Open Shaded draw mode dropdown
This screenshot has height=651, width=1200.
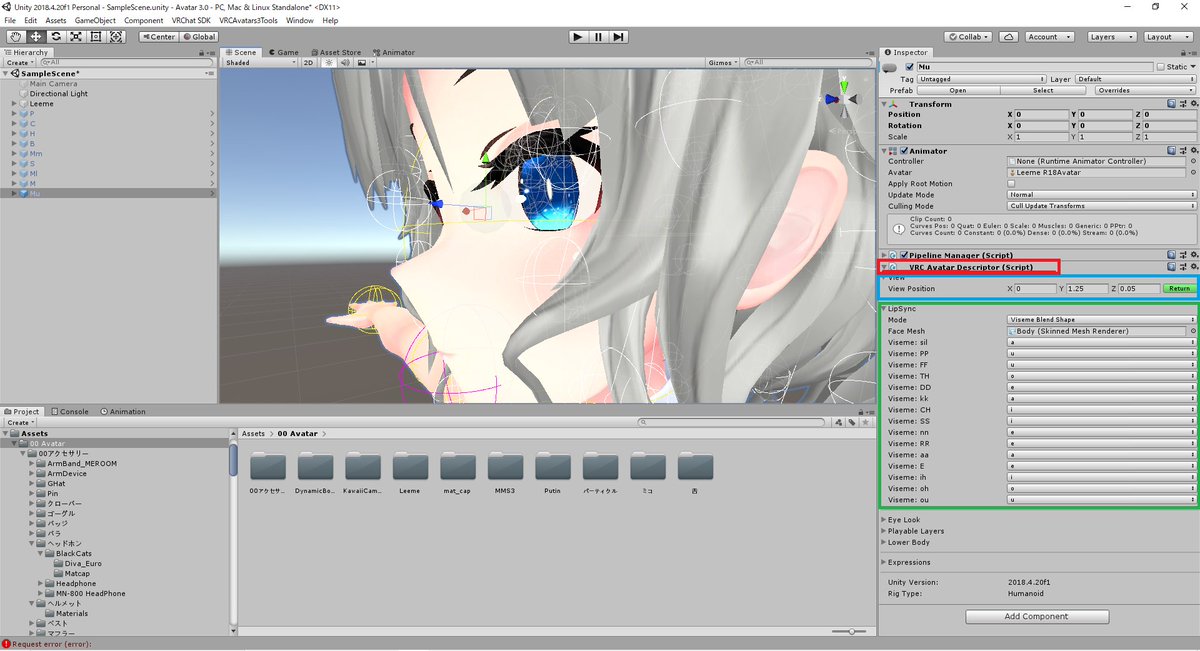coord(260,62)
